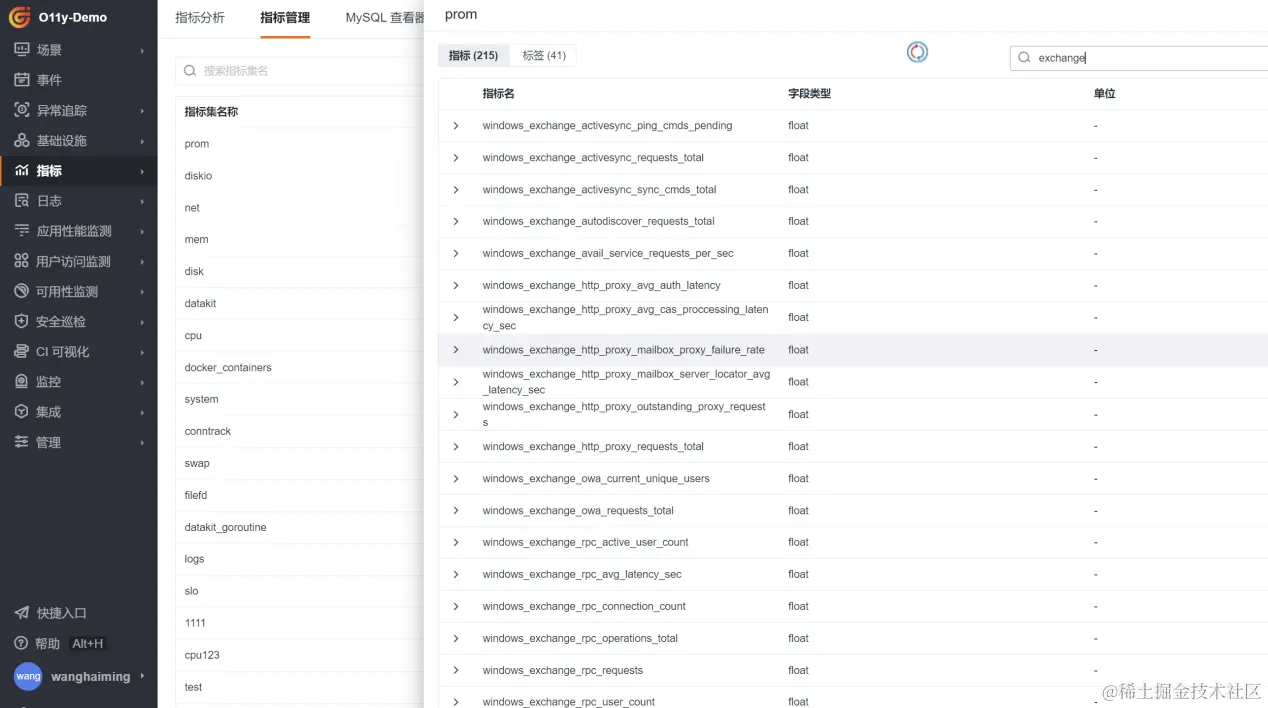The width and height of the screenshot is (1268, 708).
Task: Click the 日志 sidebar icon
Action: (x=21, y=201)
